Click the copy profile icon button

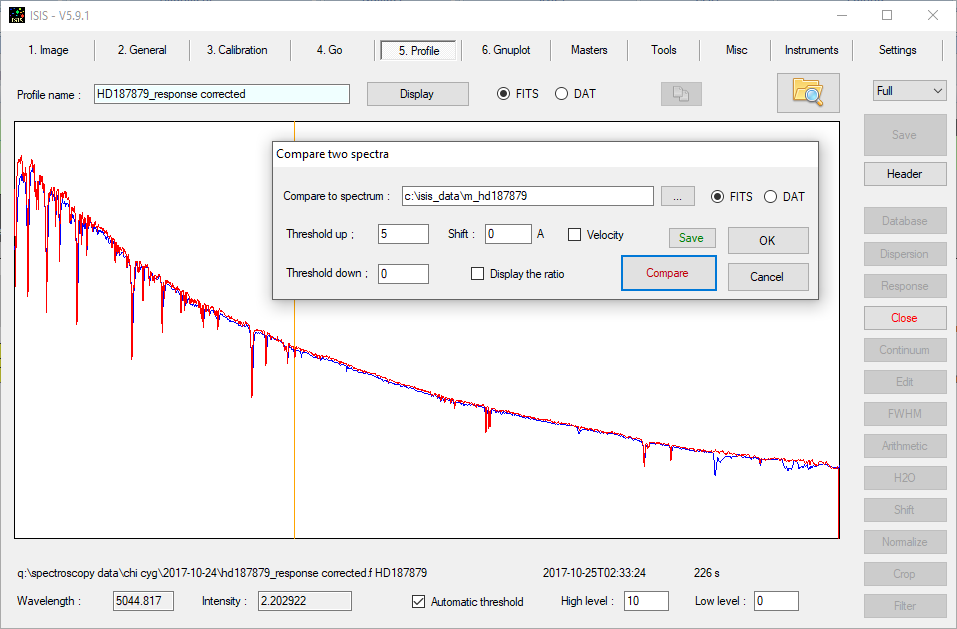tap(681, 94)
